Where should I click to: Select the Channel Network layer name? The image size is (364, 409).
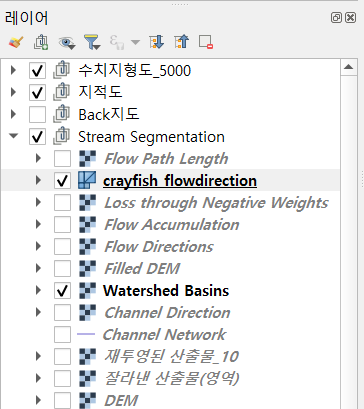click(x=165, y=334)
